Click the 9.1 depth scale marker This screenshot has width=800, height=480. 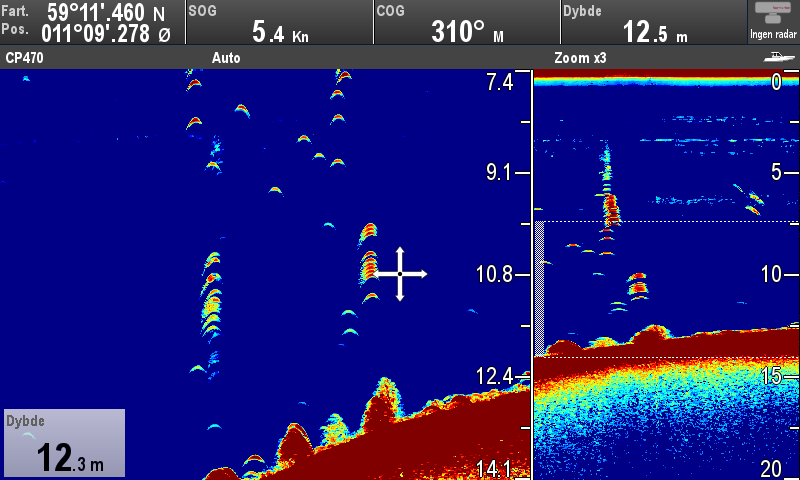[499, 172]
